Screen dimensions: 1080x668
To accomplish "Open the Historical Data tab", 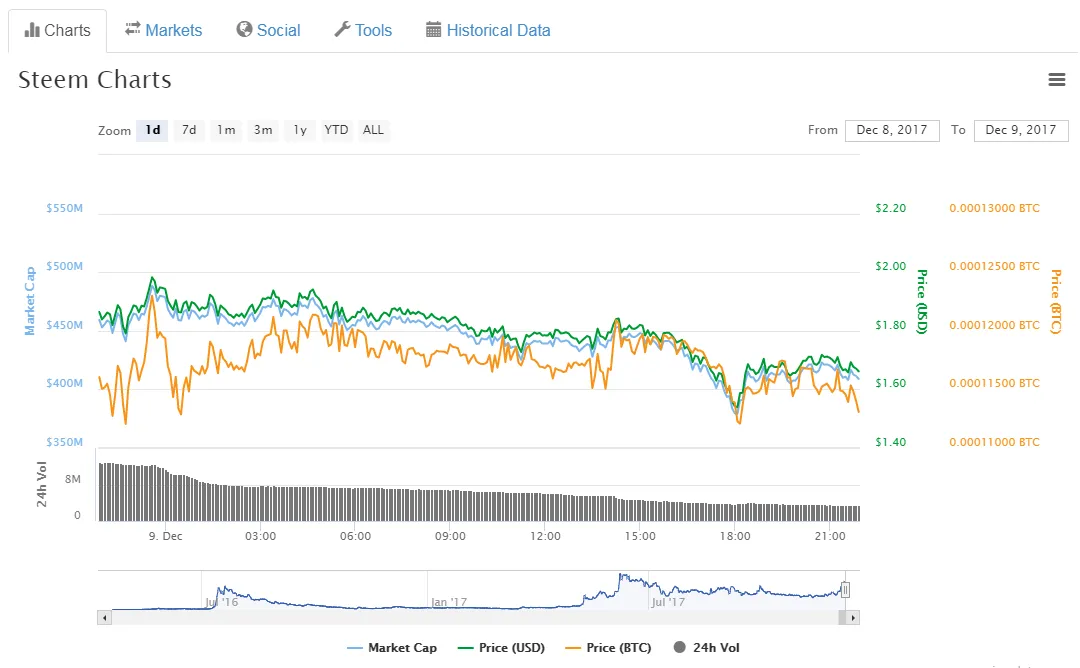I will click(488, 30).
